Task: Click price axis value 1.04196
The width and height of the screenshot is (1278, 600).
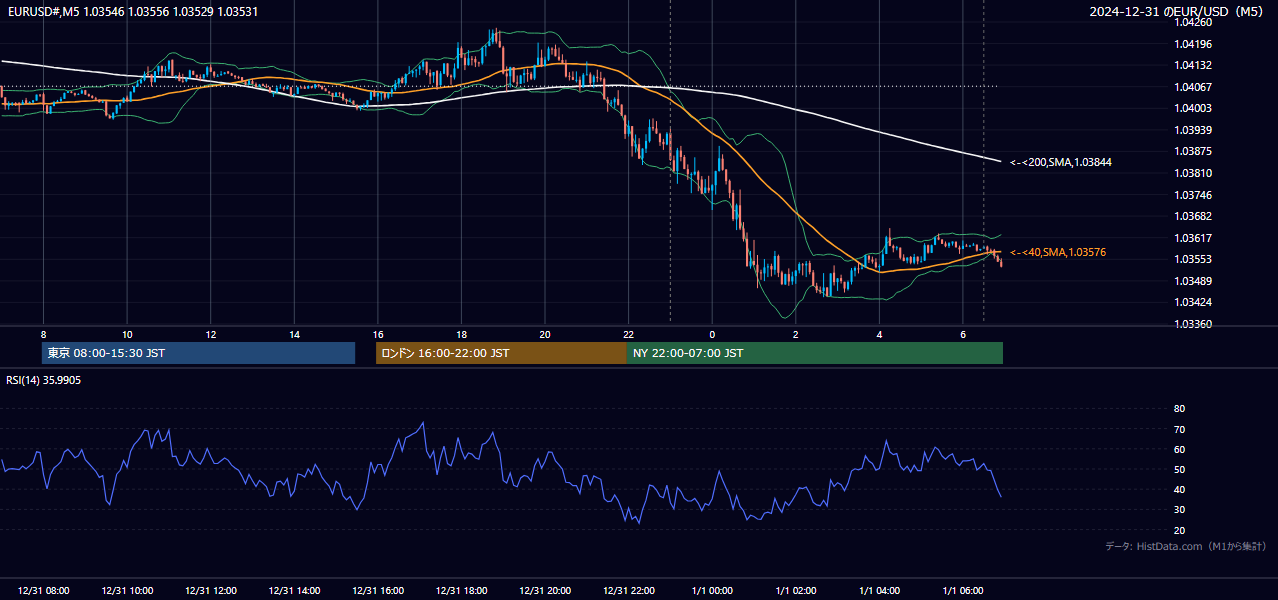Action: click(1192, 44)
